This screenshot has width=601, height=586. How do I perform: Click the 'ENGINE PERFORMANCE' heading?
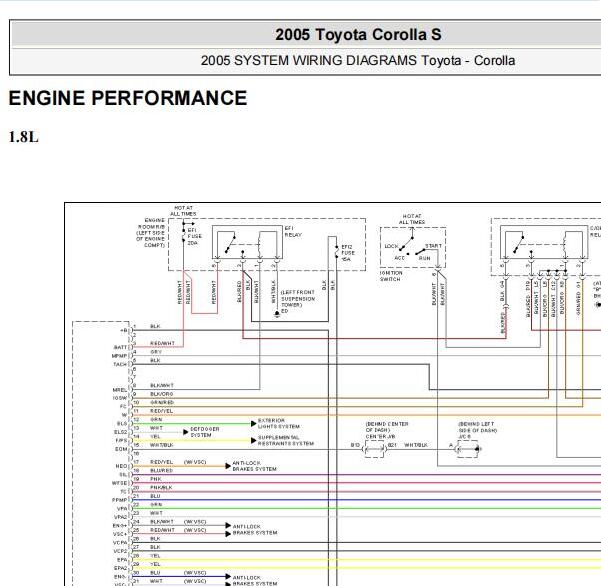128,98
